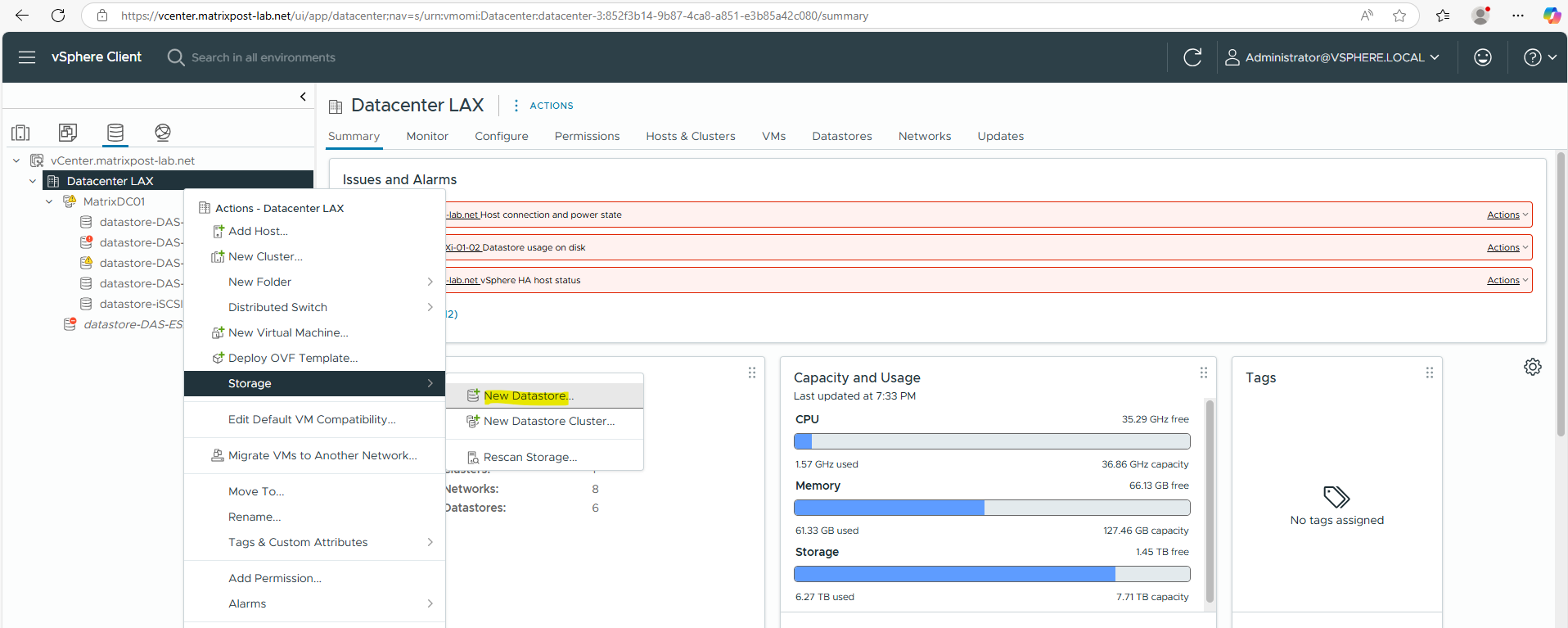The width and height of the screenshot is (1568, 628).
Task: Click New Datastore in Storage submenu
Action: pos(545,395)
